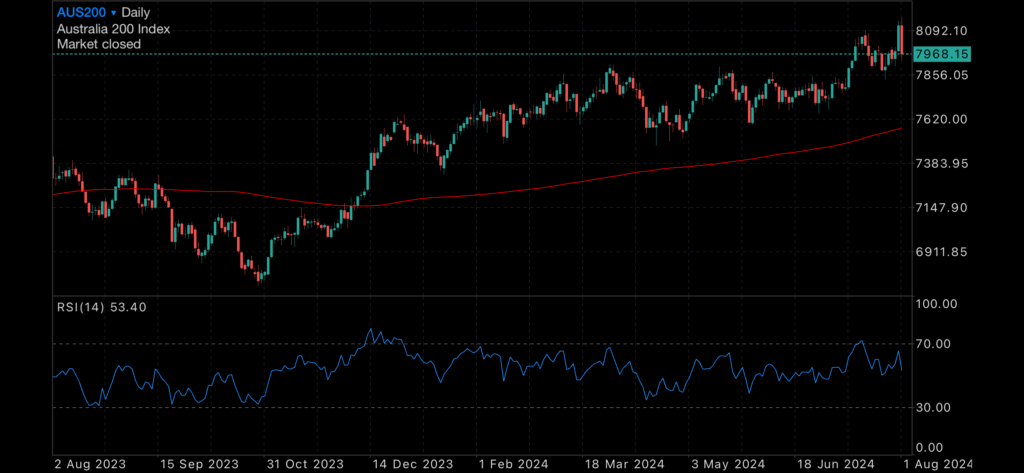Click the 1 Feb 2024 date label

[513, 463]
